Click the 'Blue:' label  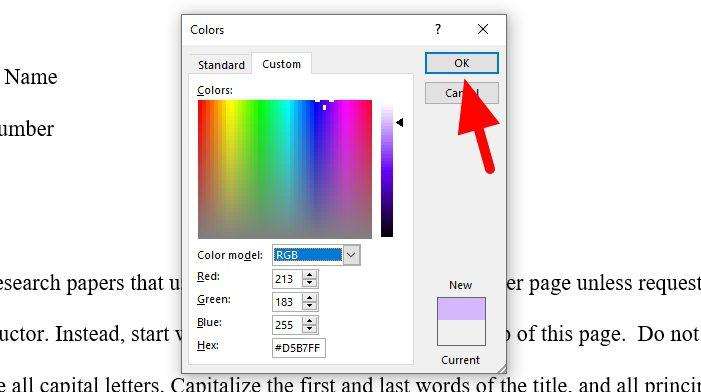tap(209, 322)
